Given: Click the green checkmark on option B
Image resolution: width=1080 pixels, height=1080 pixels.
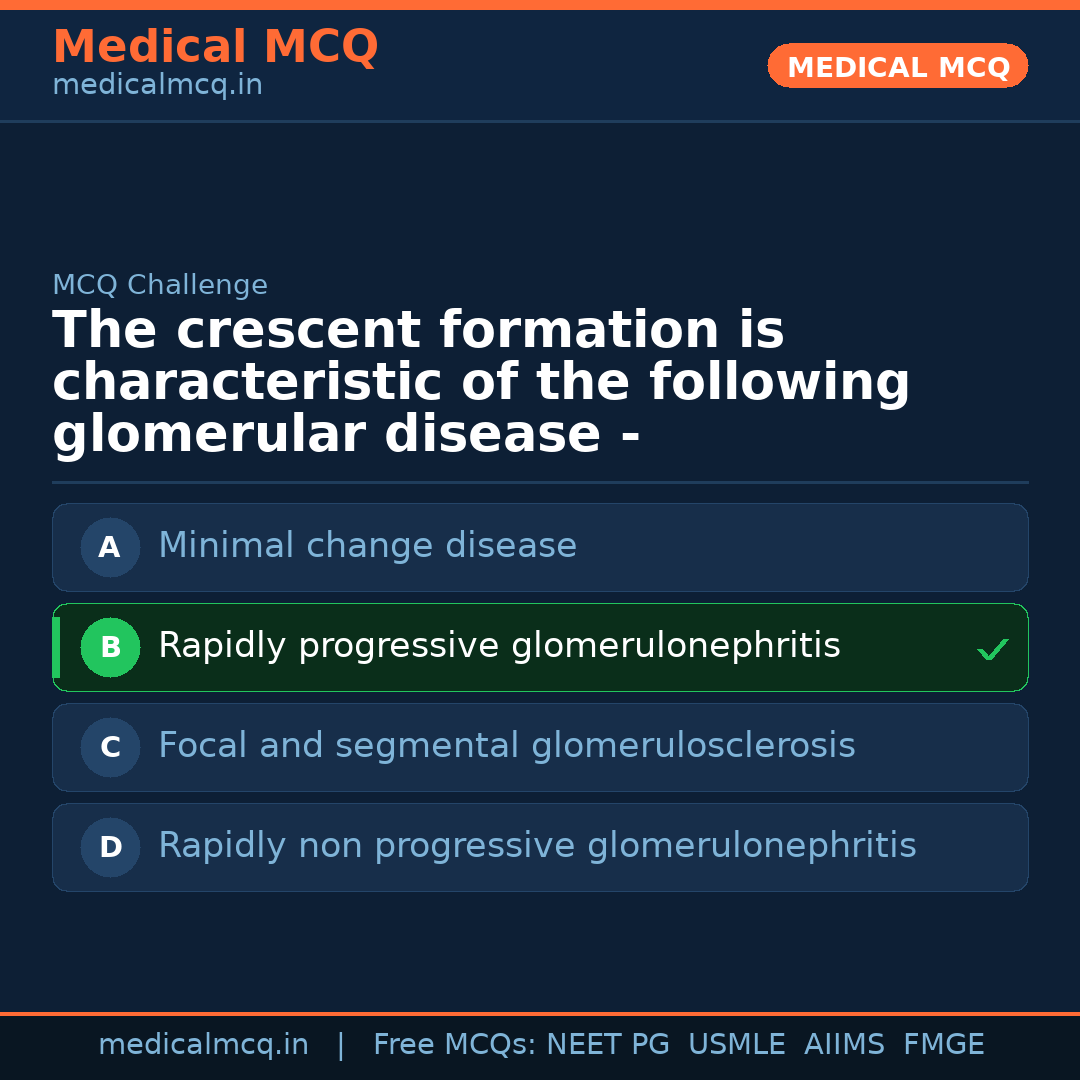Looking at the screenshot, I should click(992, 650).
